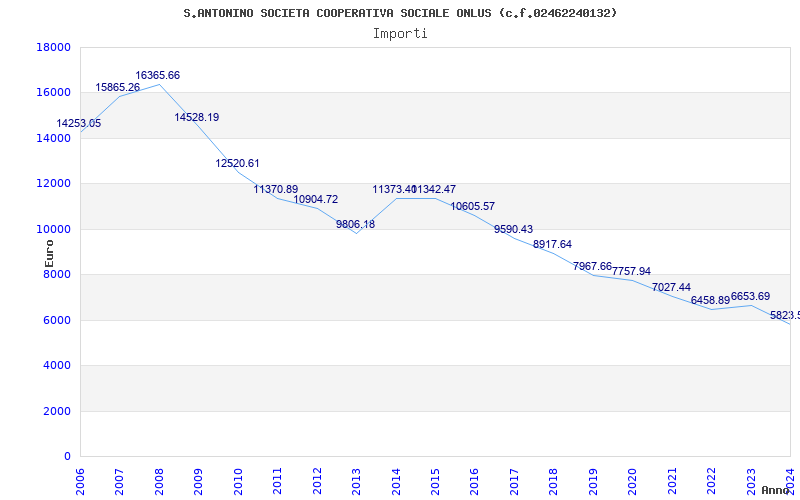Click the x-axis year label 2019
800x500 pixels.
(x=593, y=480)
